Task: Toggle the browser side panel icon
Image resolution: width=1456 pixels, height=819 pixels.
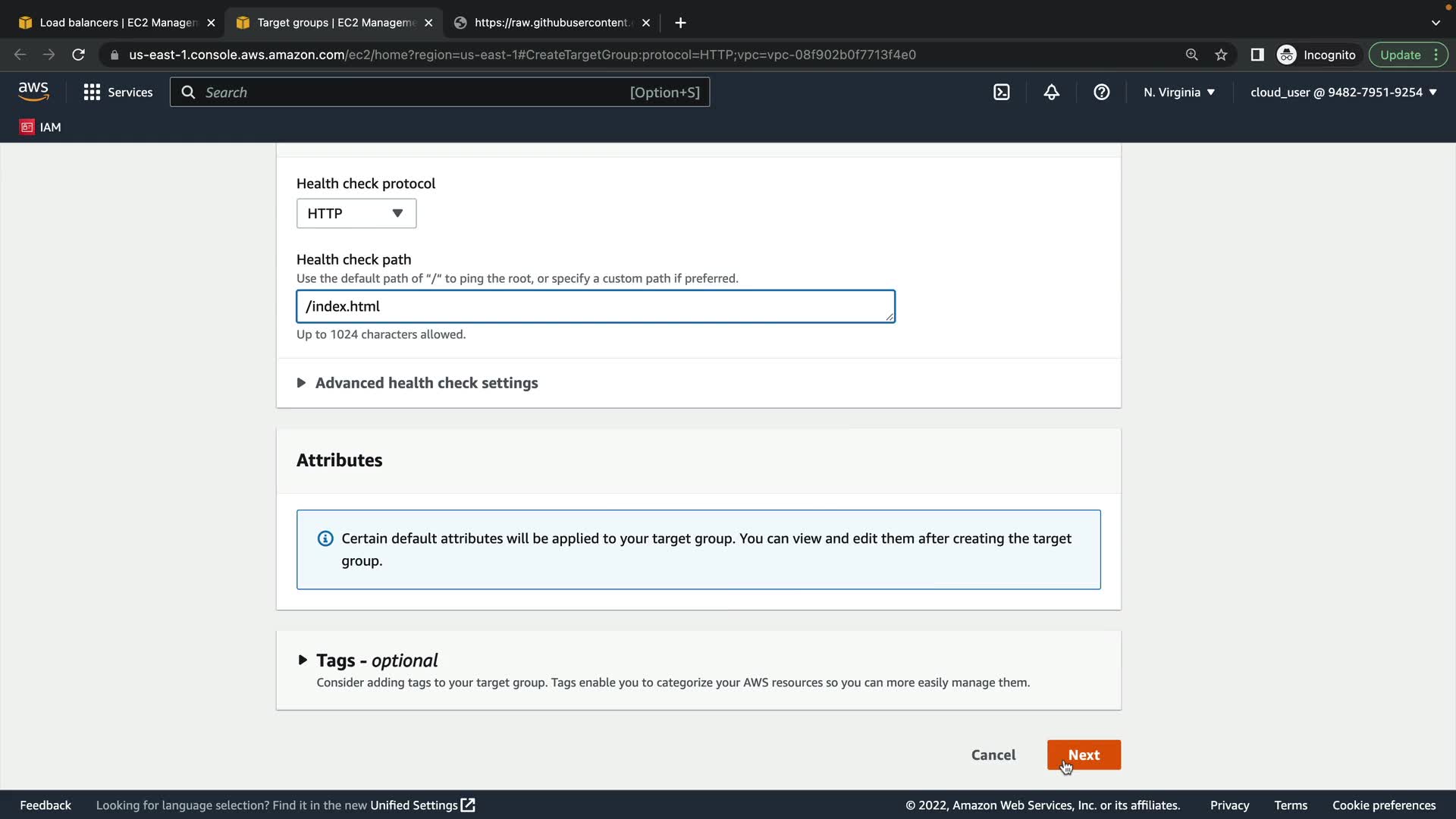Action: tap(1257, 55)
